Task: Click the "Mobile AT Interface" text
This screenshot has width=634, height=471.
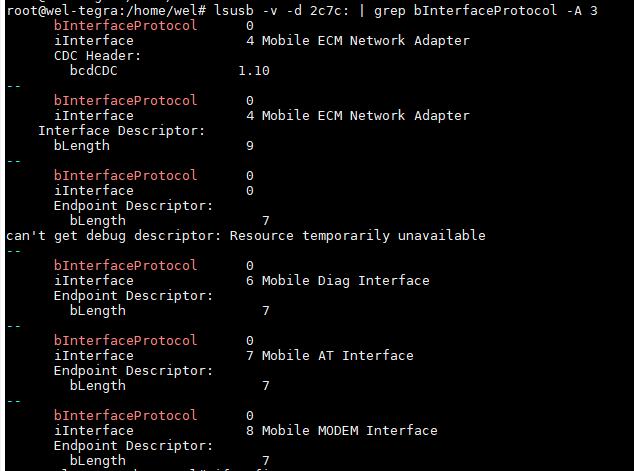Action: [337, 356]
